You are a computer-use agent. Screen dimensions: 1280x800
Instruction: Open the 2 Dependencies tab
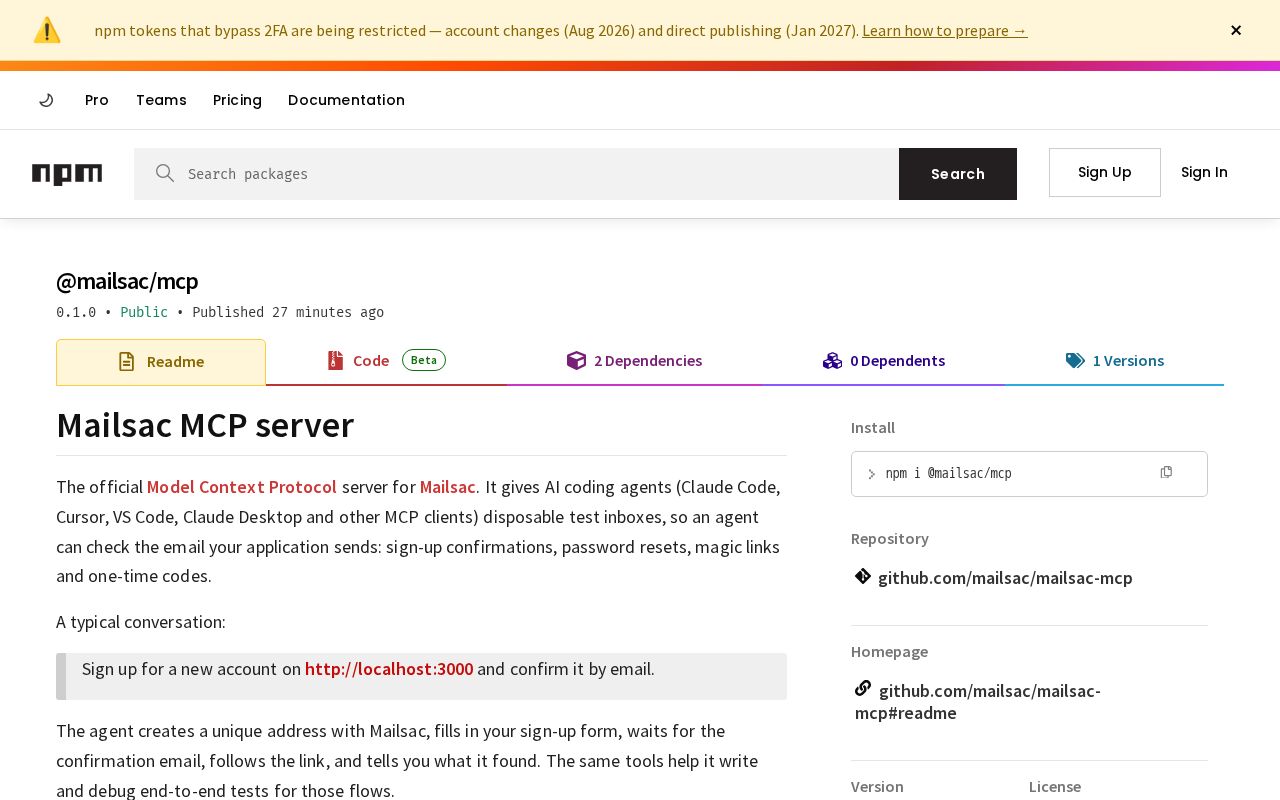click(x=634, y=361)
